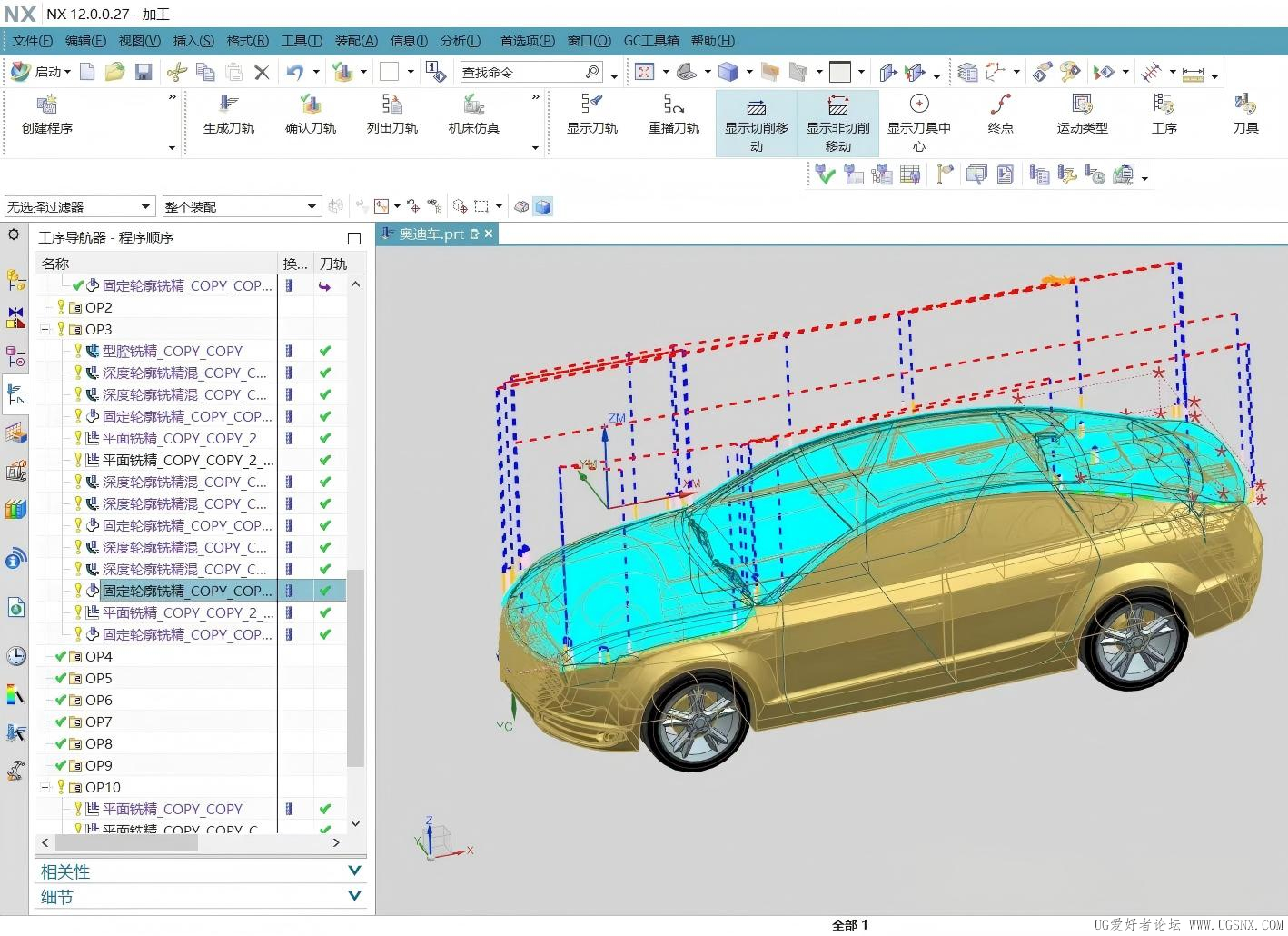
Task: Switch to the 奥迪车.prt tab
Action: click(x=431, y=234)
